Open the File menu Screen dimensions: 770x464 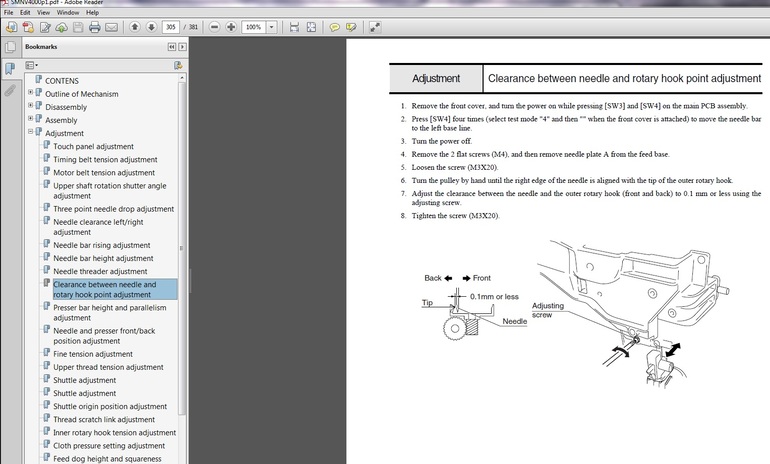(x=9, y=12)
